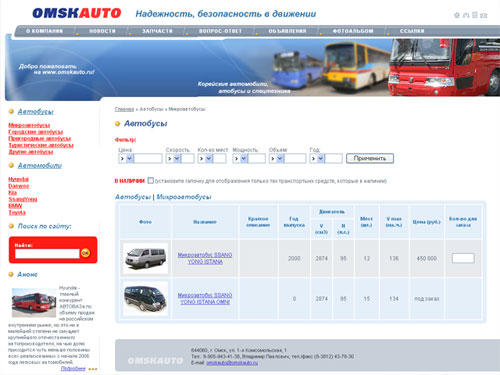
Task: Expand the Мощность comparison dropdown
Action: [244, 158]
